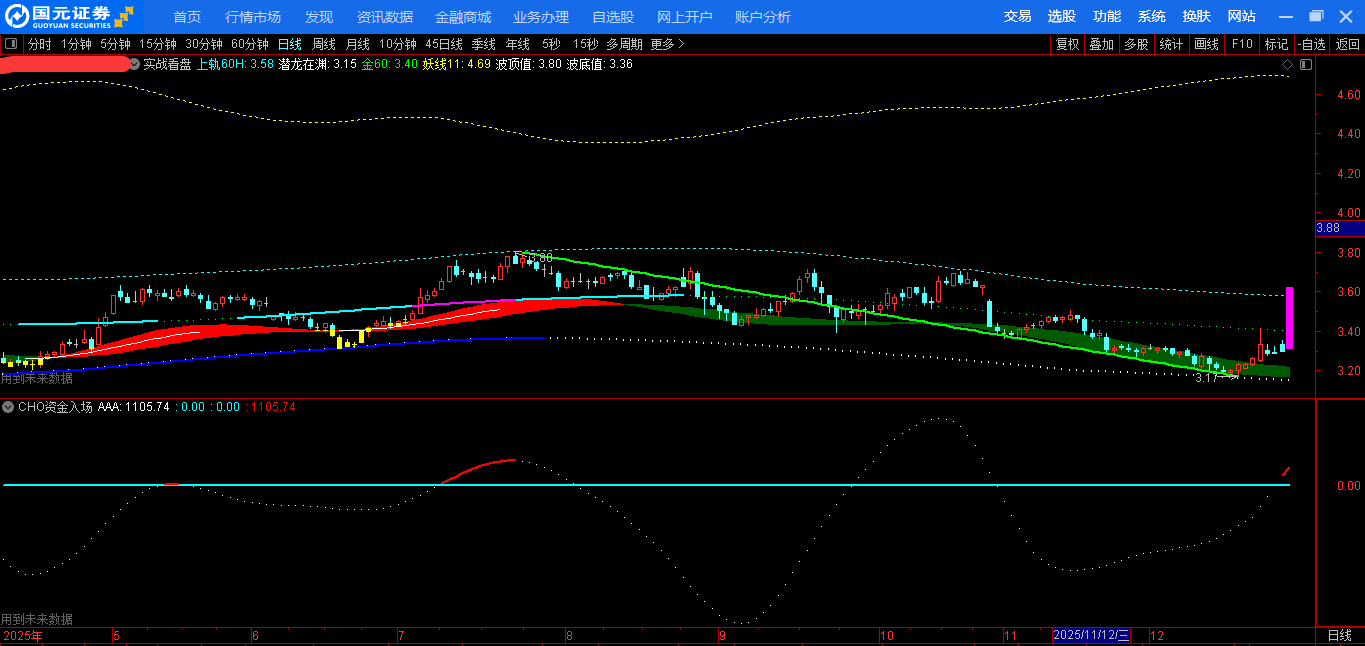Open the 更多 periods expander
The image size is (1365, 646).
[x=667, y=44]
